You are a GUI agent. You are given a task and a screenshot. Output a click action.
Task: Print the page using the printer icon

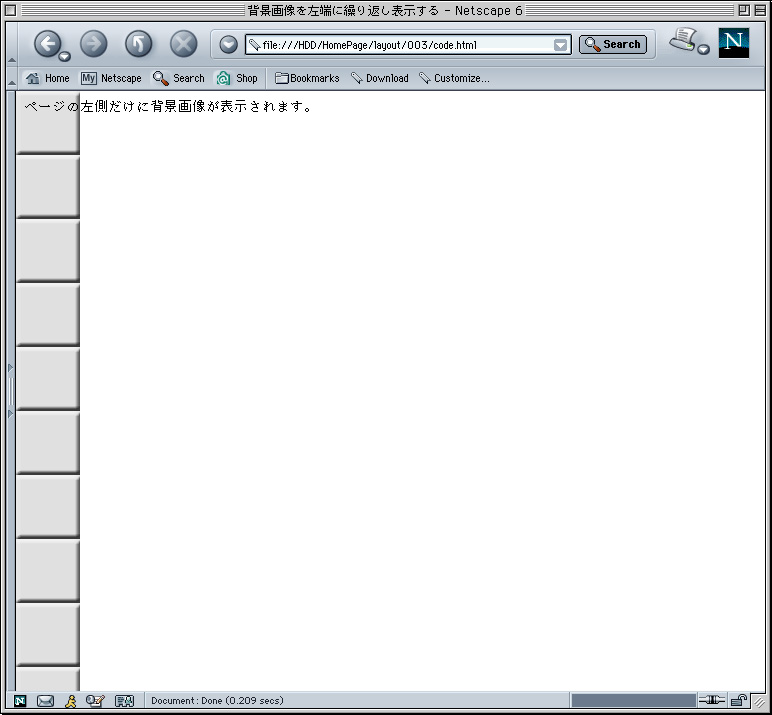coord(682,39)
